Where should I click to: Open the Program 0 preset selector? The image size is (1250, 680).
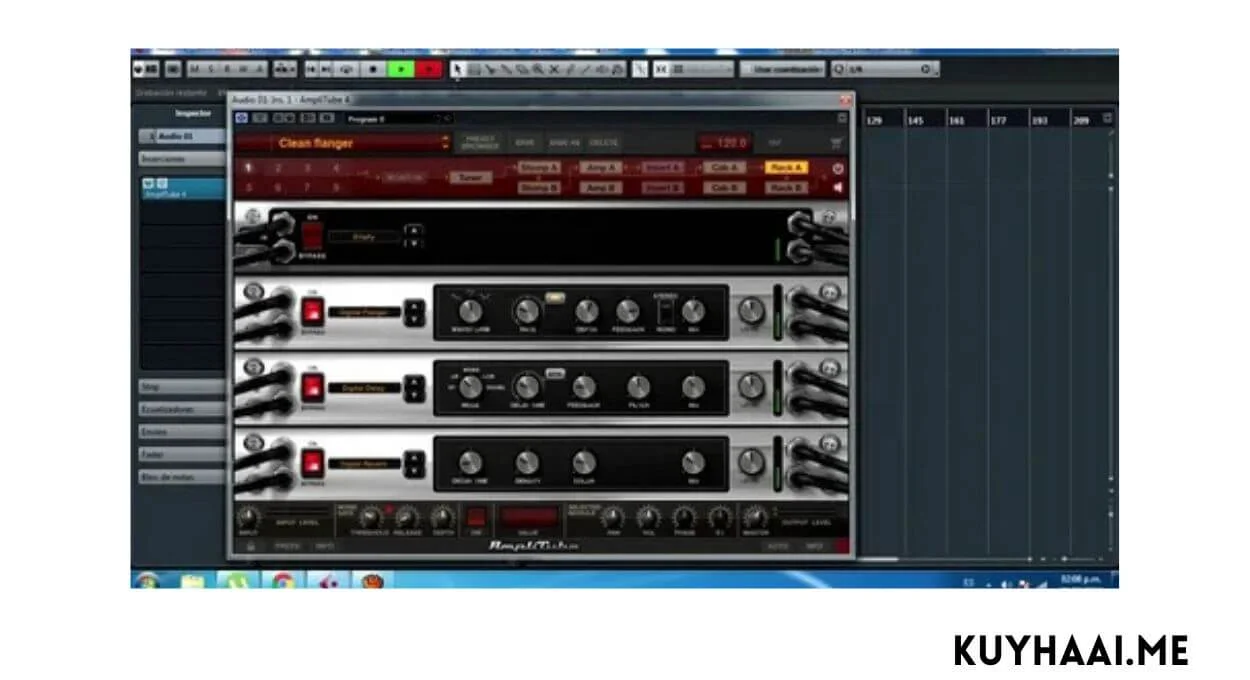coord(397,118)
